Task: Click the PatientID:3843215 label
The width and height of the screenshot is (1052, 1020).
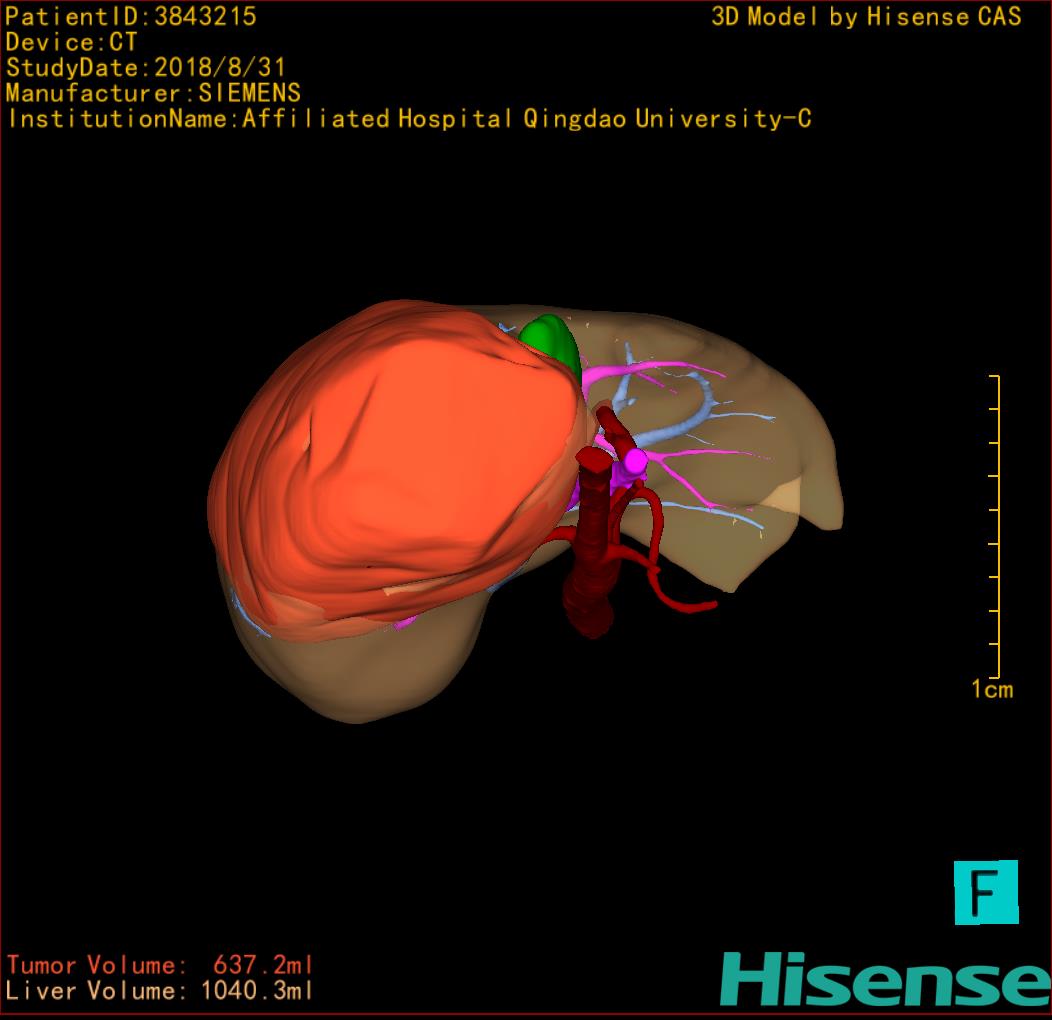Action: tap(131, 17)
